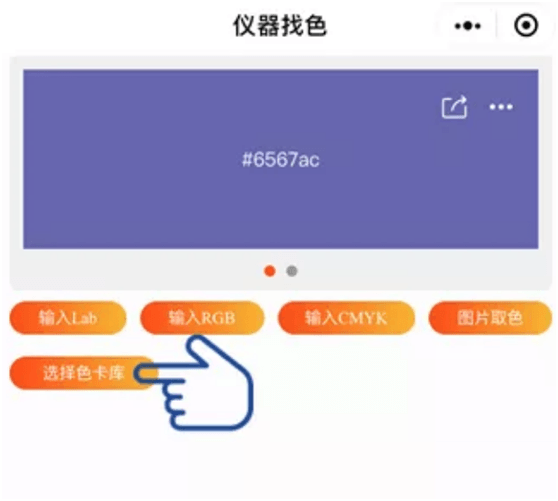Open the mini-program three-dot capsule menu
The image size is (558, 501).
467,26
